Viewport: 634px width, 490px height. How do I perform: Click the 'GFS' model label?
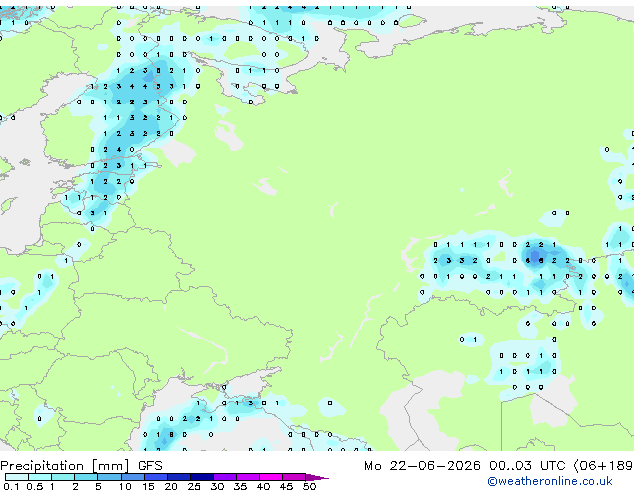pyautogui.click(x=150, y=466)
